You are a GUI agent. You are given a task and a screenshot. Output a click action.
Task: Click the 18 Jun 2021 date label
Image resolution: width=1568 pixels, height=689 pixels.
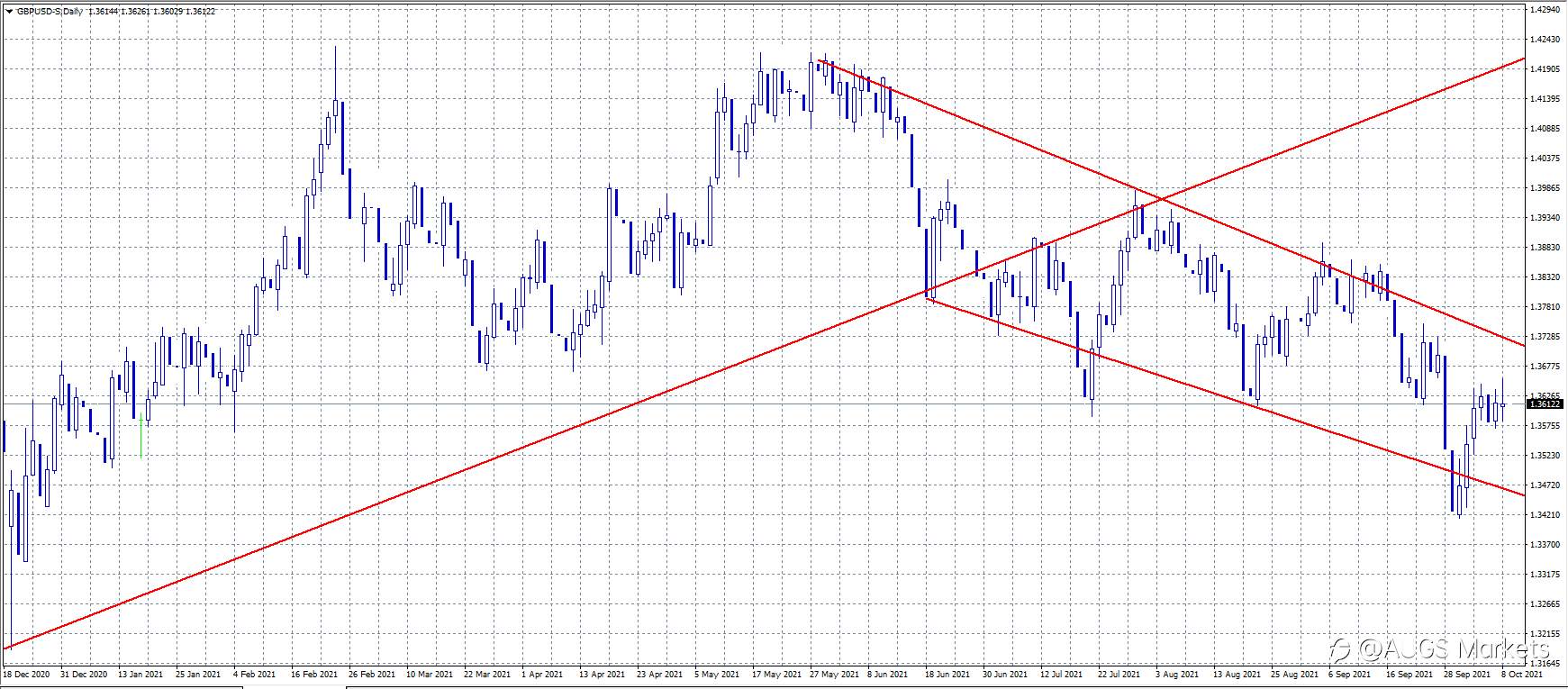(948, 673)
